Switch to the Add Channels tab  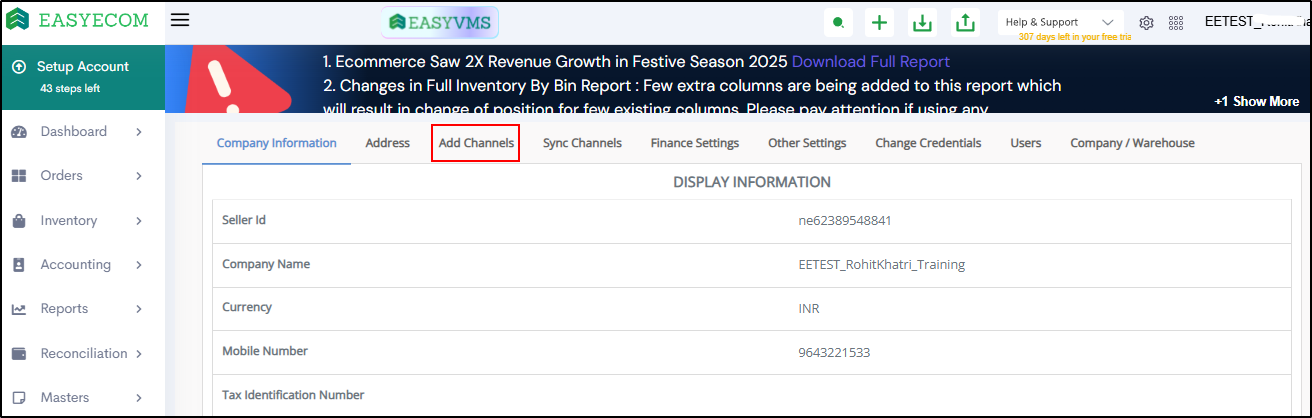(476, 143)
